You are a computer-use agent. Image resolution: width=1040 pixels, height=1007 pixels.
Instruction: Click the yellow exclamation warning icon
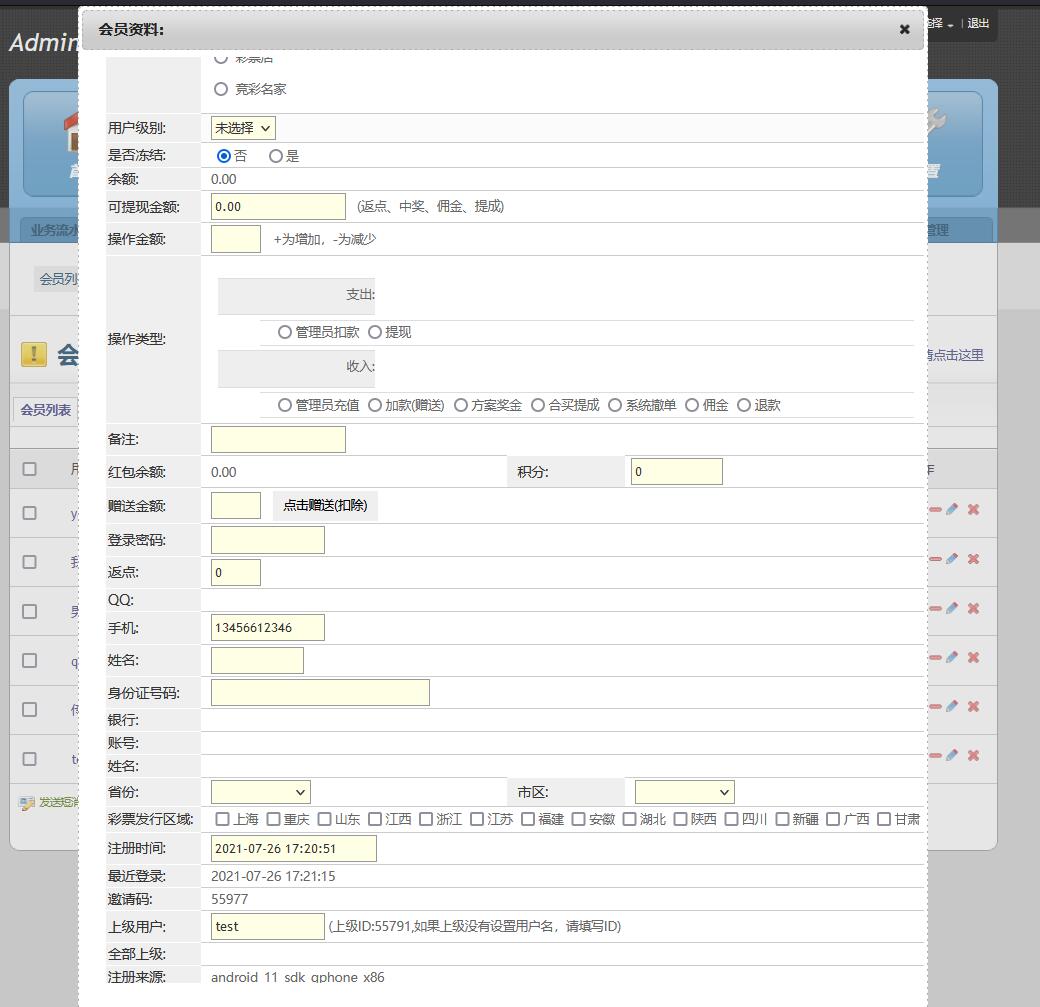pos(34,354)
